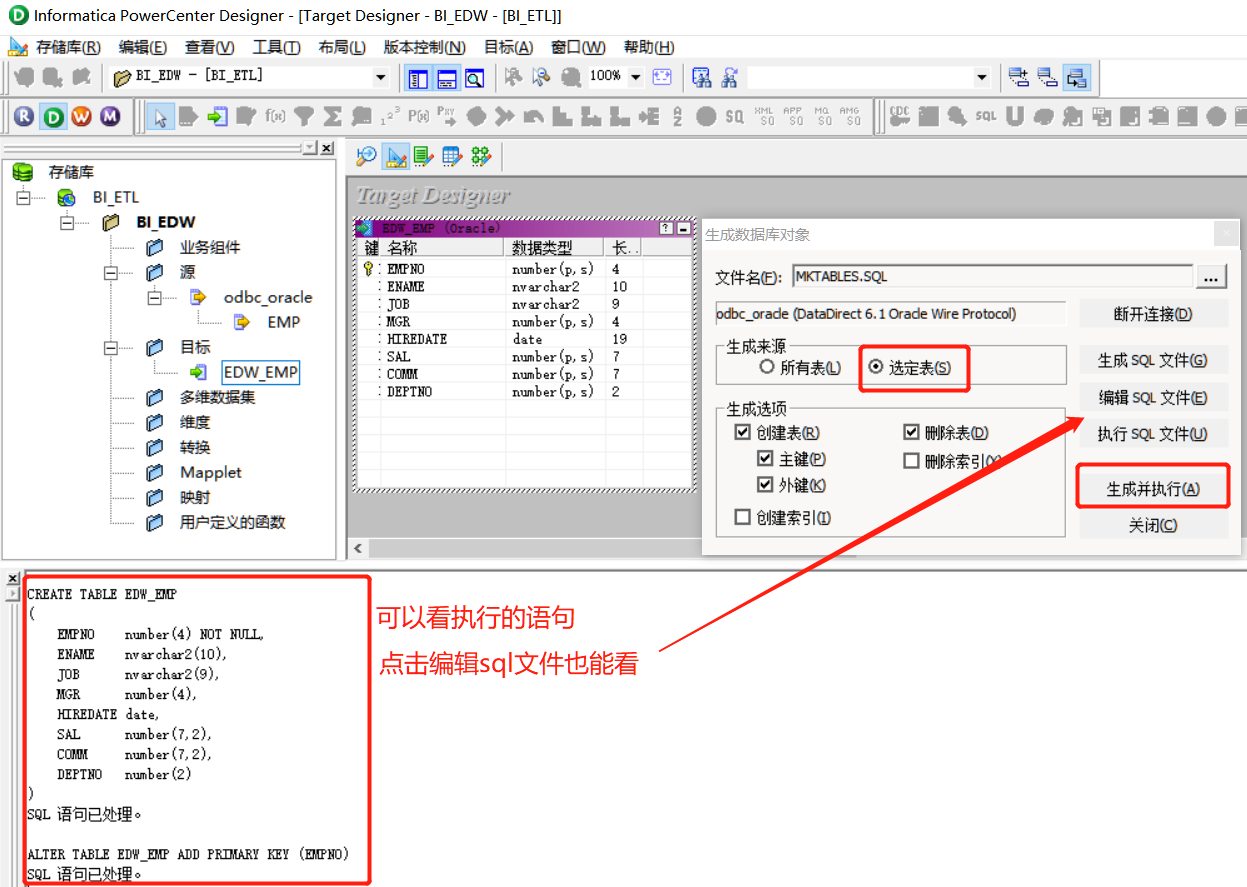This screenshot has height=887, width=1247.
Task: Click the scale-to-fit icon beside zoom percent
Action: point(662,77)
